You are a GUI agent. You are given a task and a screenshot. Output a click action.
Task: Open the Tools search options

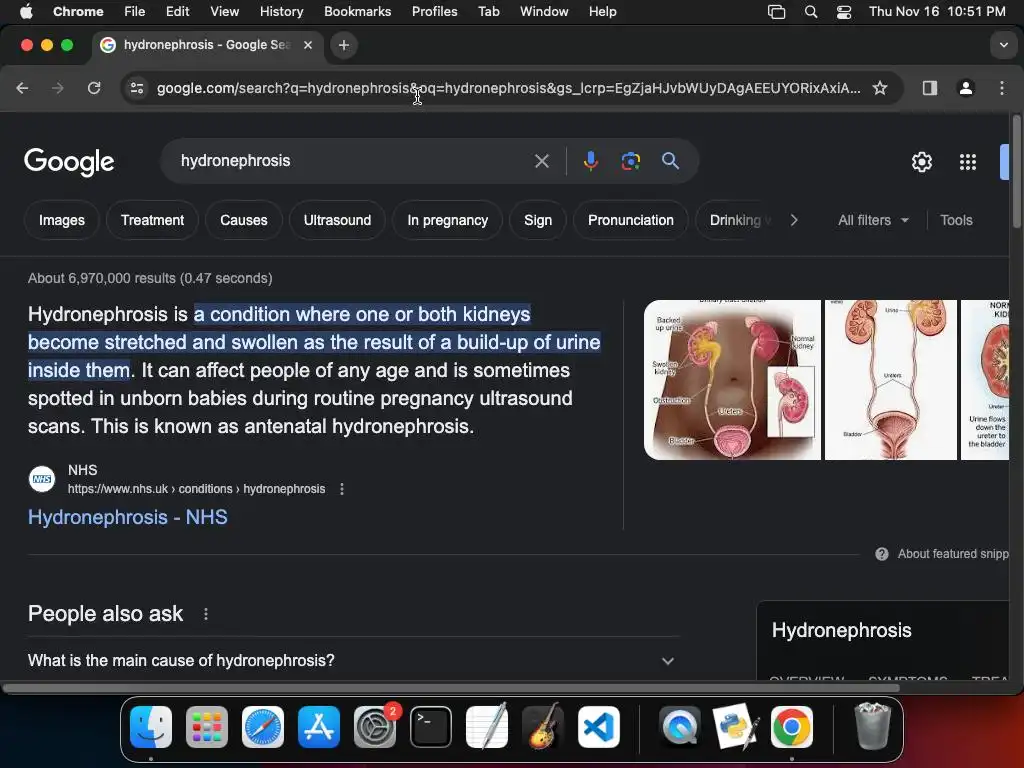click(956, 220)
